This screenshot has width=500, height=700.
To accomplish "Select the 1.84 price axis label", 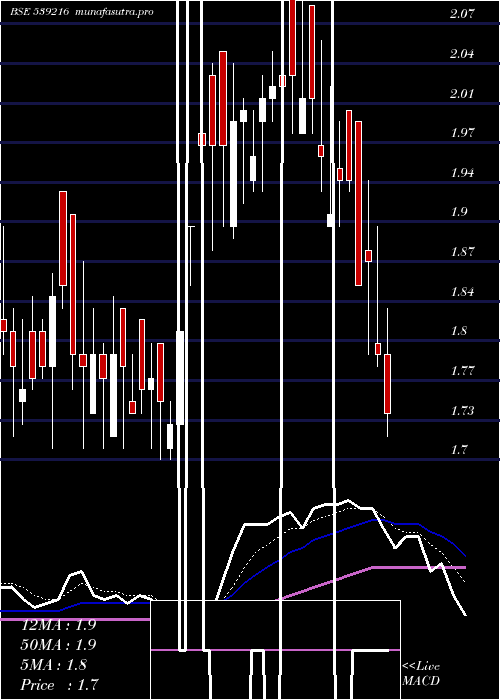I will (x=462, y=292).
